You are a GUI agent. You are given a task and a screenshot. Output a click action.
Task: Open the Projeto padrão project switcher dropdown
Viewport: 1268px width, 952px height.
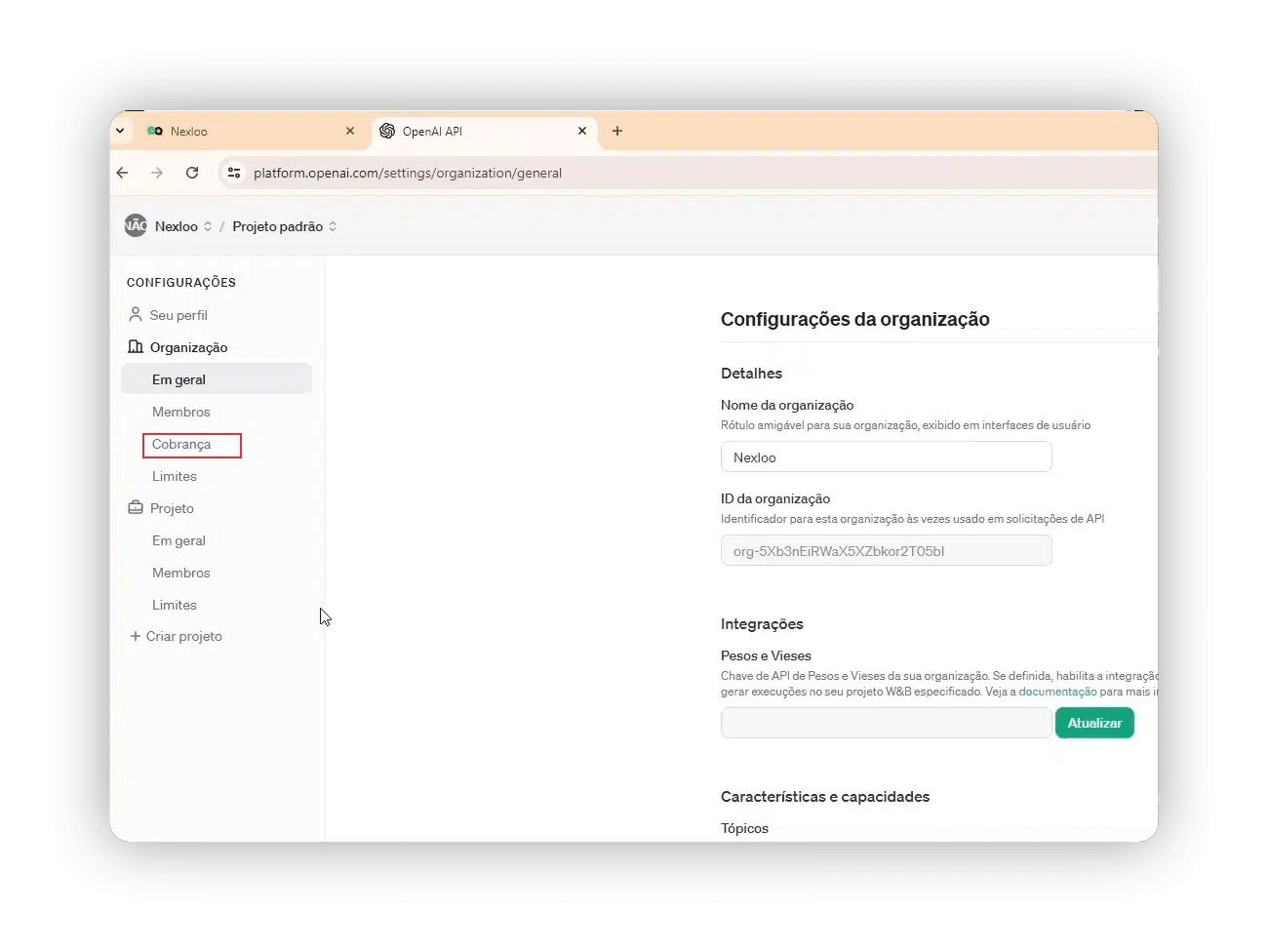(x=285, y=226)
